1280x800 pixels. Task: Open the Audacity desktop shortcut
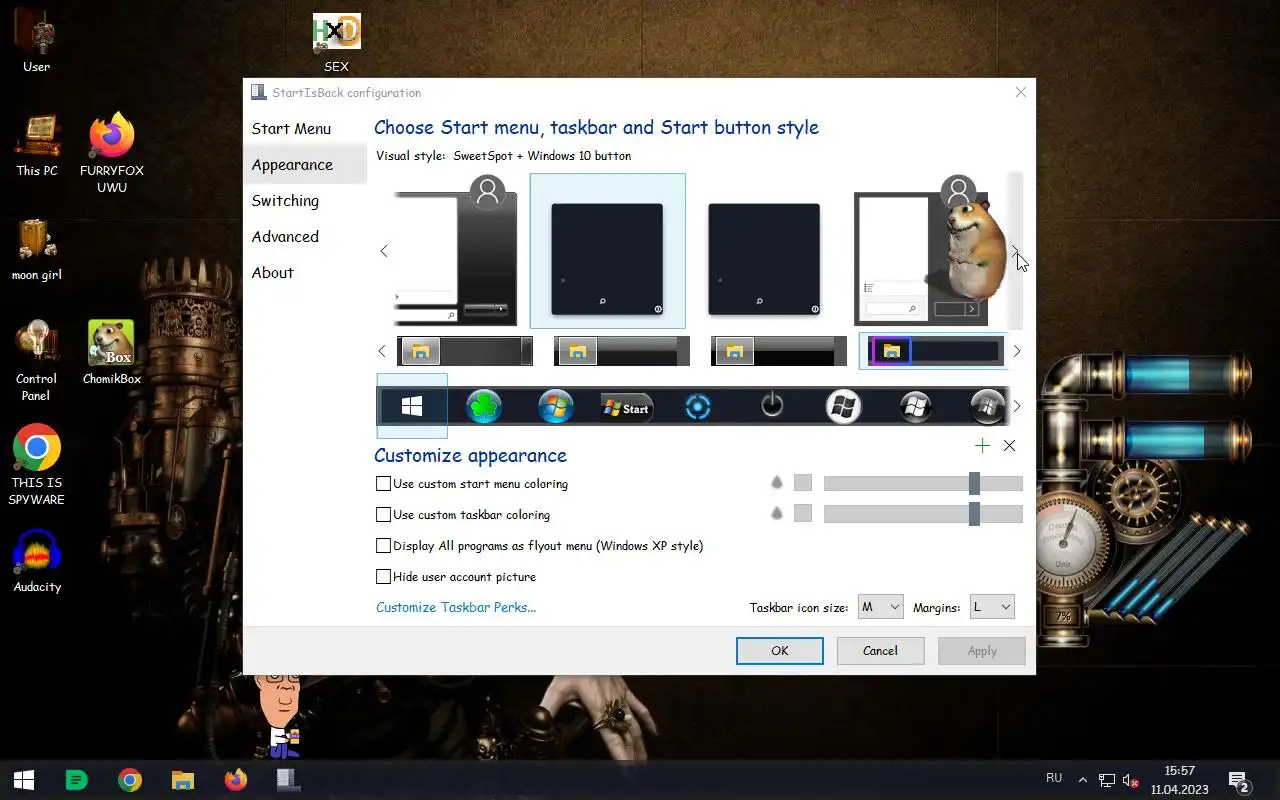(37, 561)
